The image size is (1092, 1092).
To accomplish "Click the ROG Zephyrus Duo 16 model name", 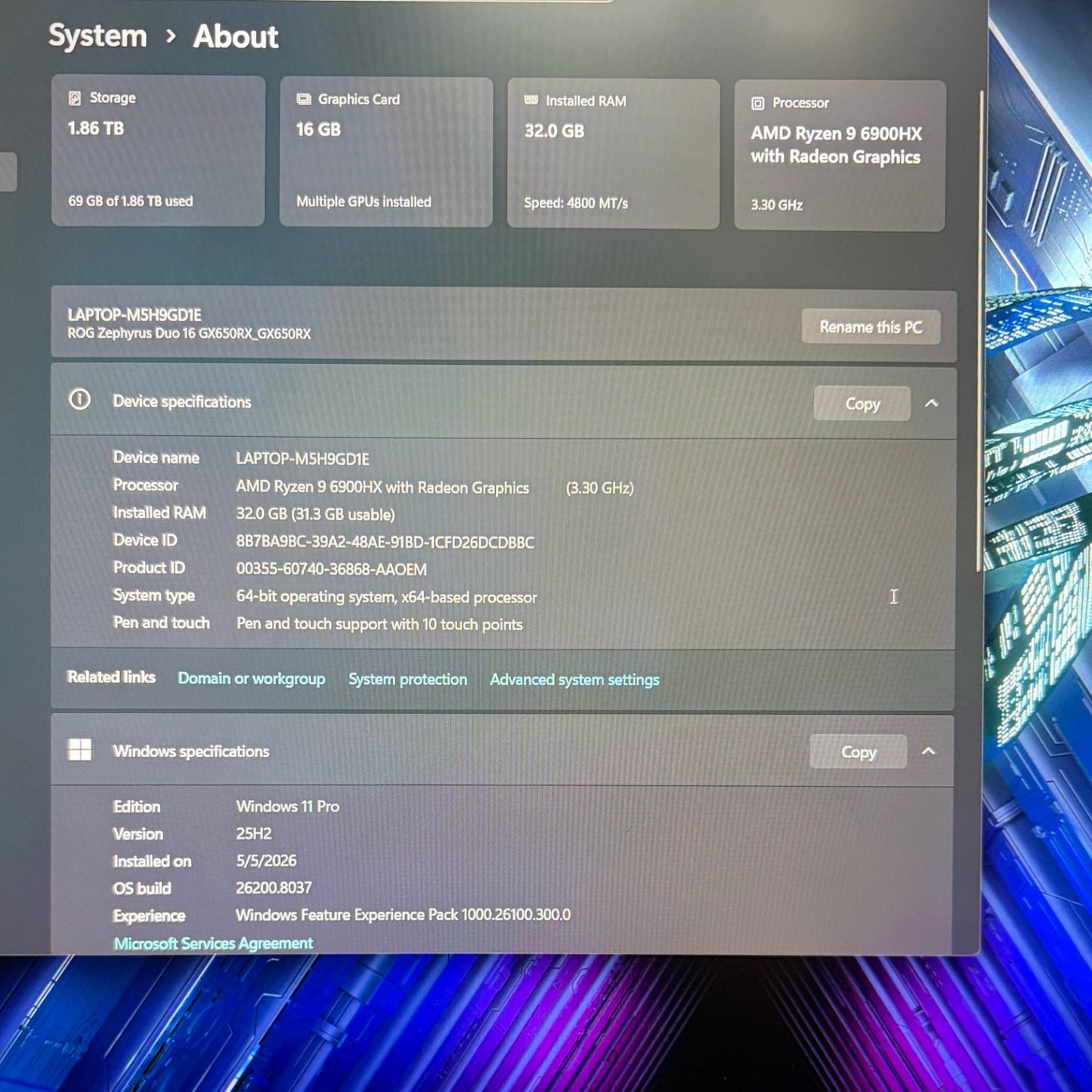I will [189, 333].
